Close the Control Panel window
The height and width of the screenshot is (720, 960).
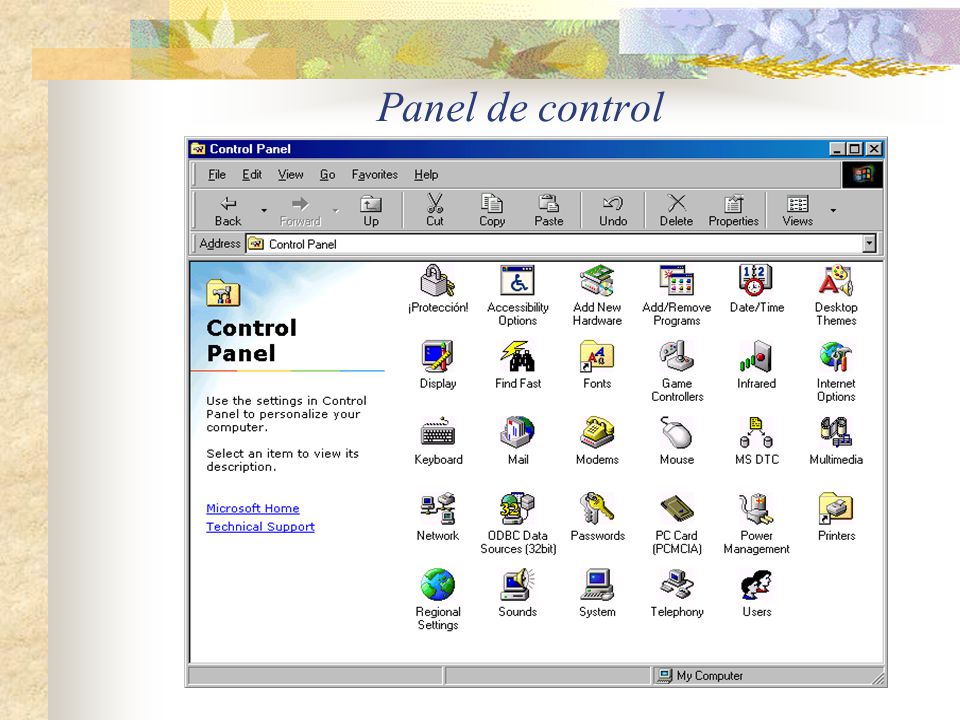874,149
